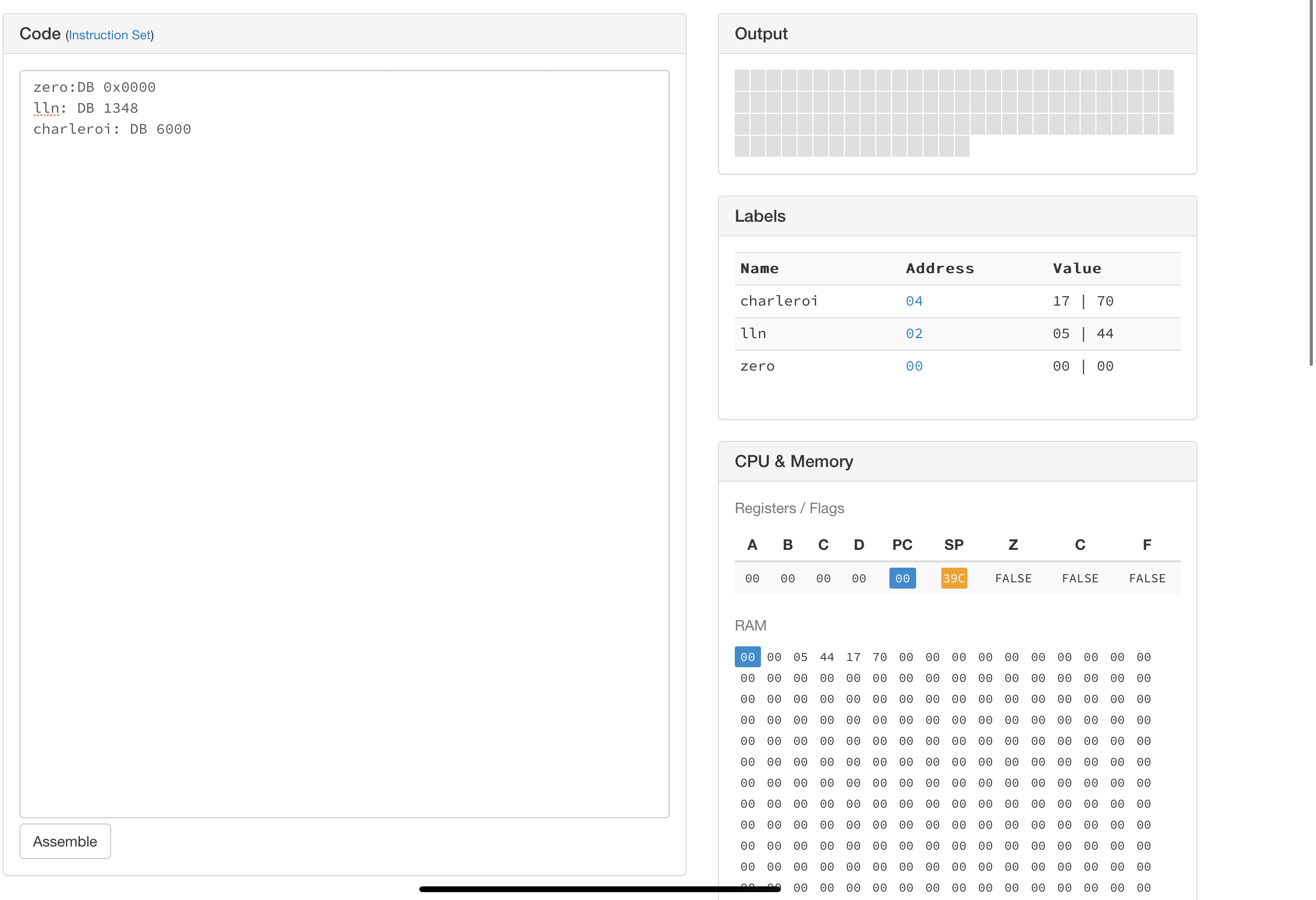Click the value '00 | 00' of zero
The width and height of the screenshot is (1316, 900).
click(1083, 366)
